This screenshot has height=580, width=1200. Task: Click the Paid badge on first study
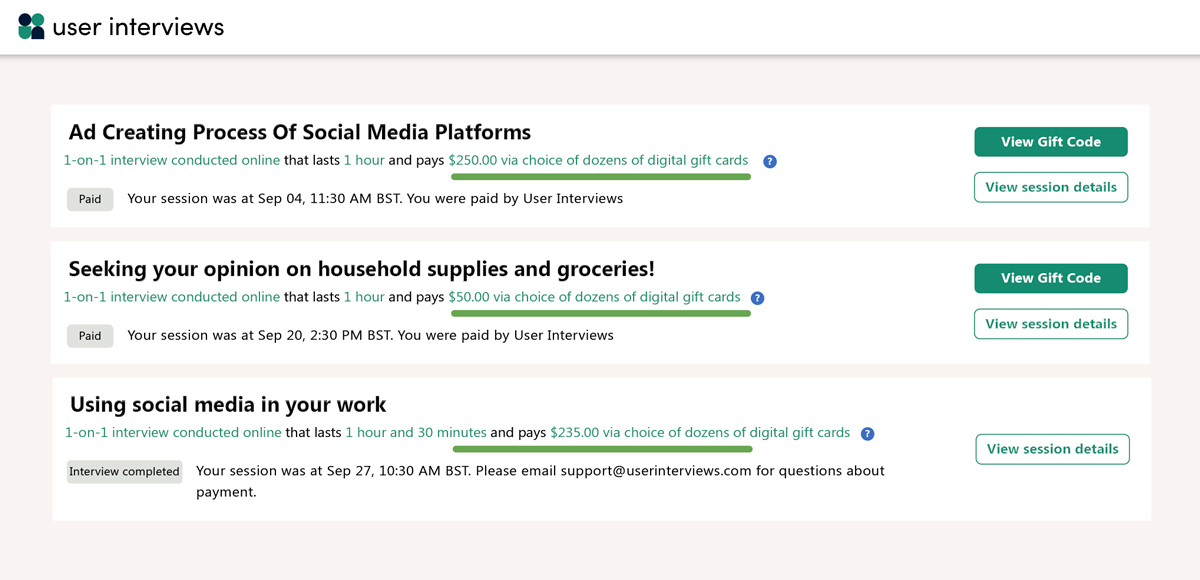click(x=89, y=199)
